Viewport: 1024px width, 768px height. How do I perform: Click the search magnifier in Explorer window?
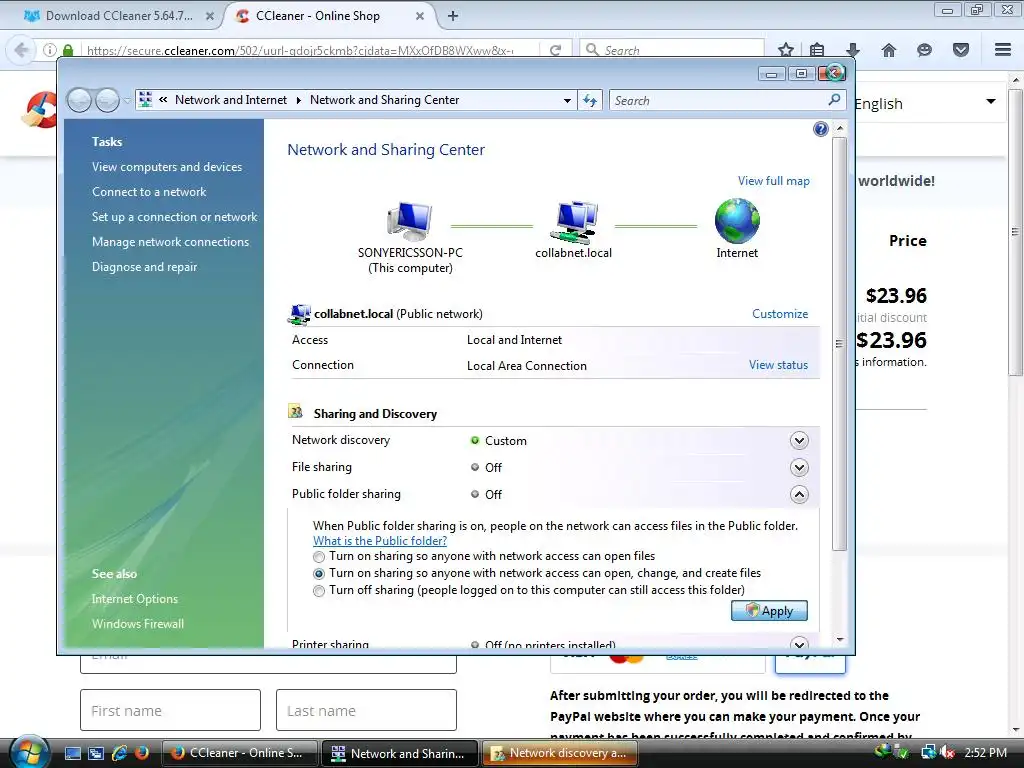point(834,100)
